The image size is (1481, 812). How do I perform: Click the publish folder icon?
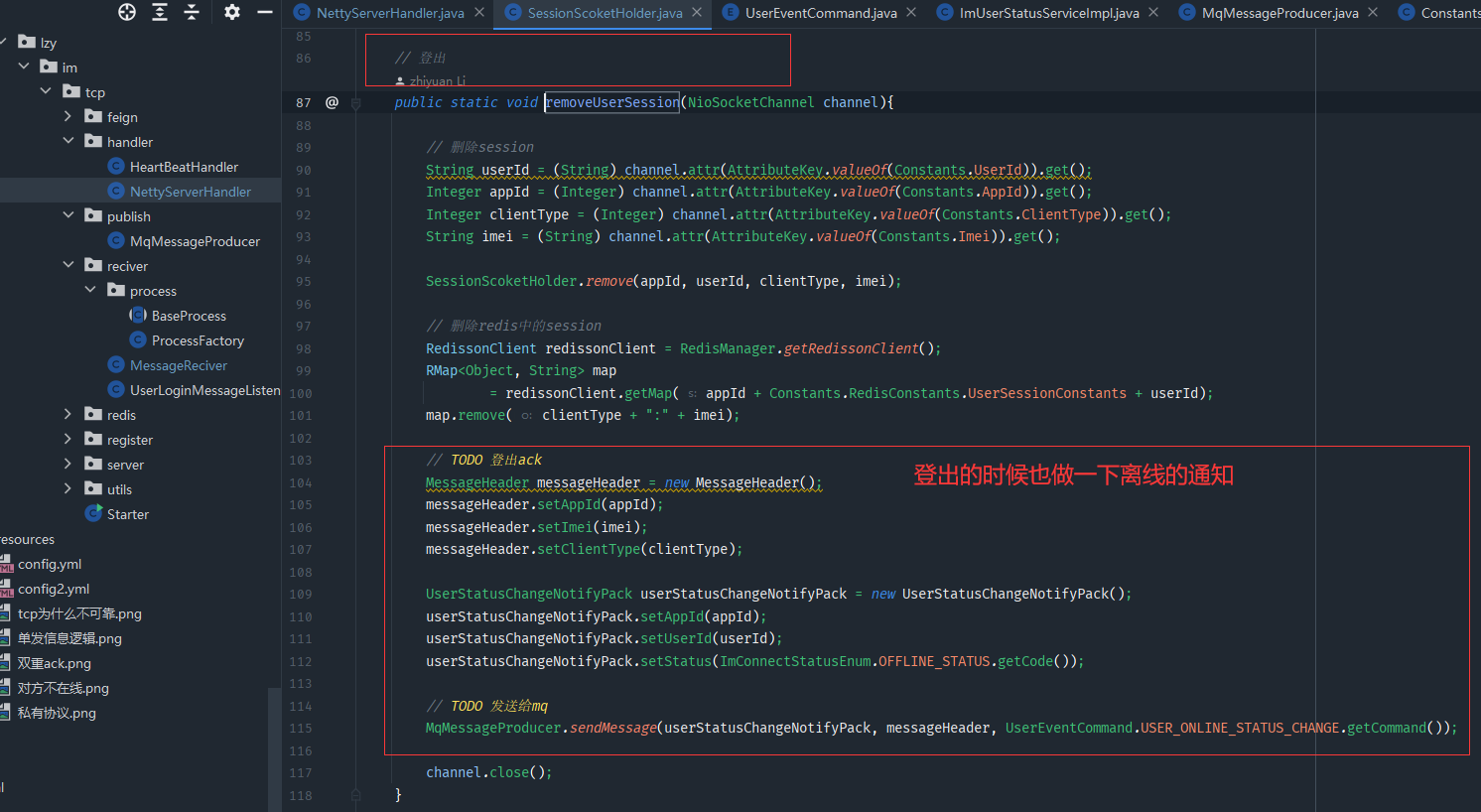click(93, 215)
